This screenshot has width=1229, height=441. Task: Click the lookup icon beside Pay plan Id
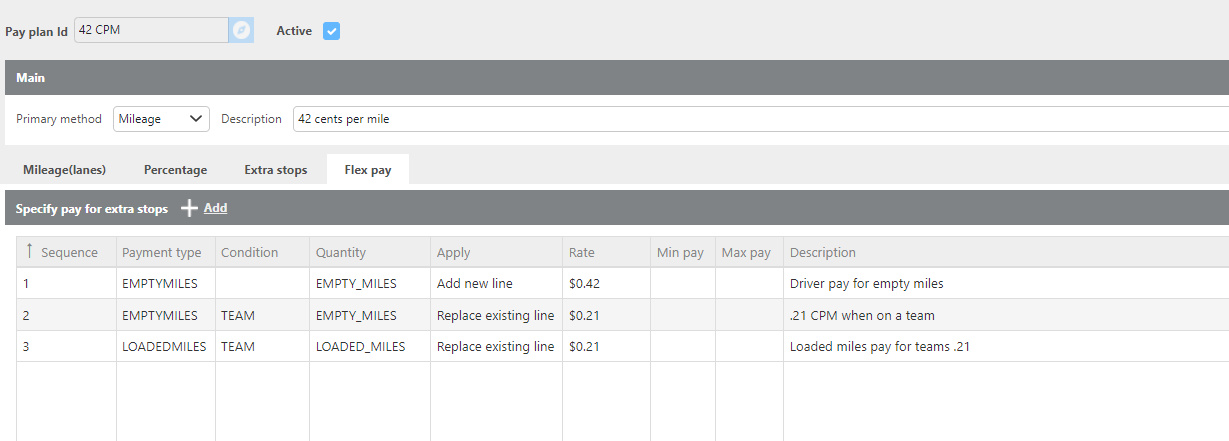(240, 30)
